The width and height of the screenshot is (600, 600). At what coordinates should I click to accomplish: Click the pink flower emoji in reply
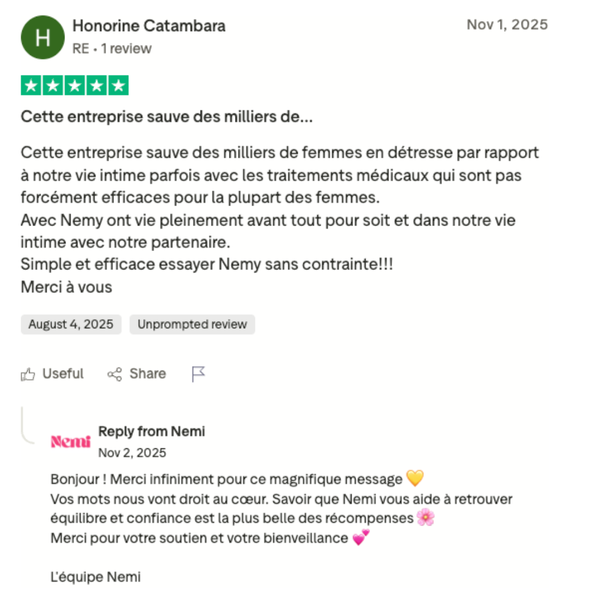[x=425, y=518]
